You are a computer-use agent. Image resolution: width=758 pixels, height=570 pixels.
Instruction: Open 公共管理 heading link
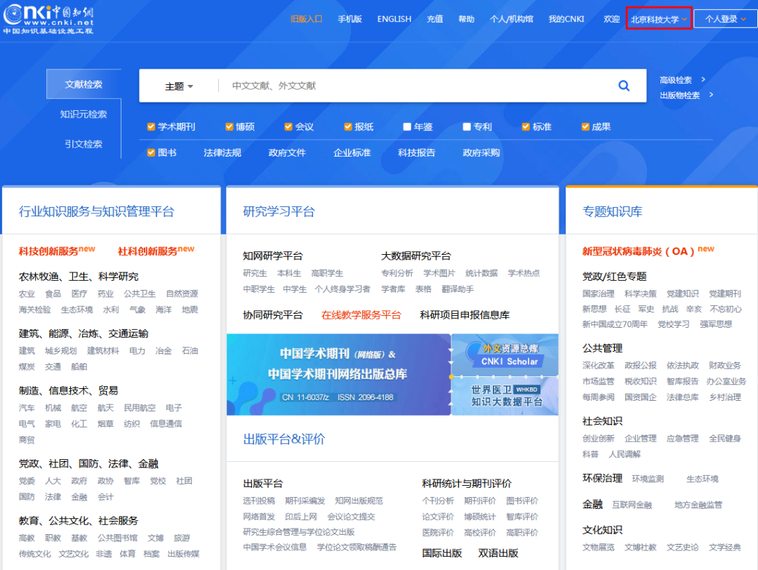tap(602, 348)
